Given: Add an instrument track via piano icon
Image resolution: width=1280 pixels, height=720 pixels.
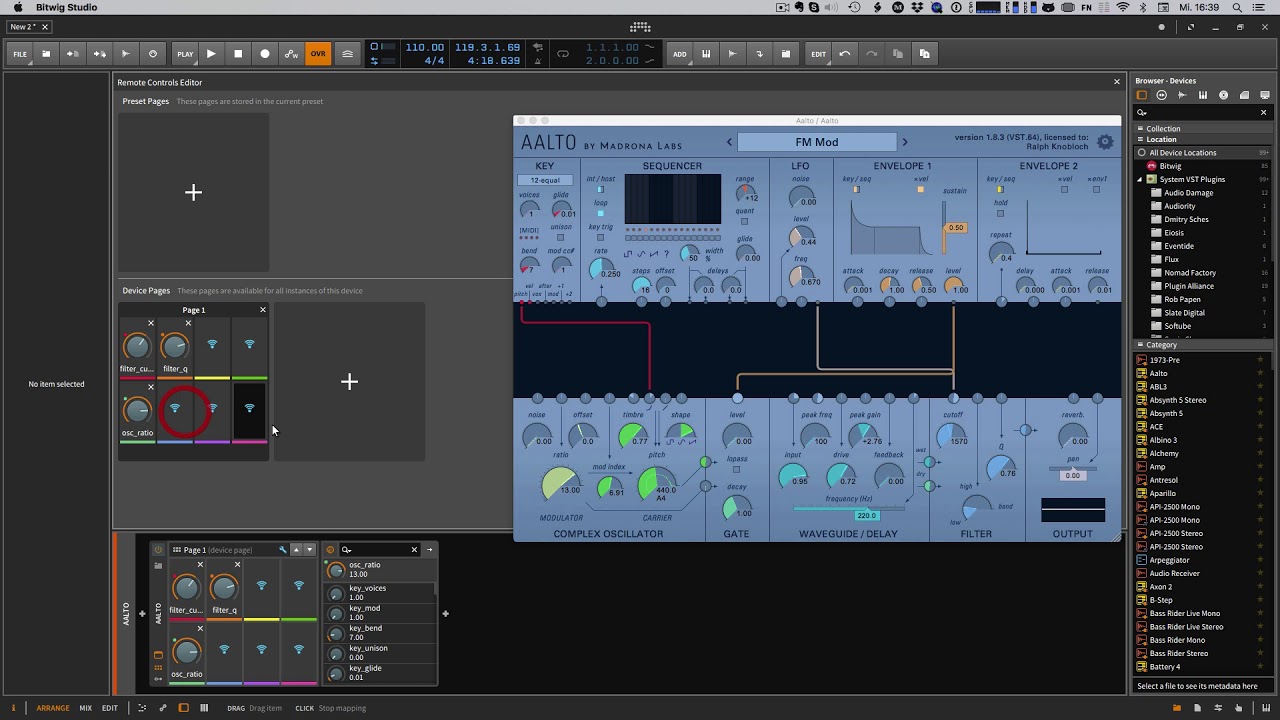Looking at the screenshot, I should click(x=706, y=54).
